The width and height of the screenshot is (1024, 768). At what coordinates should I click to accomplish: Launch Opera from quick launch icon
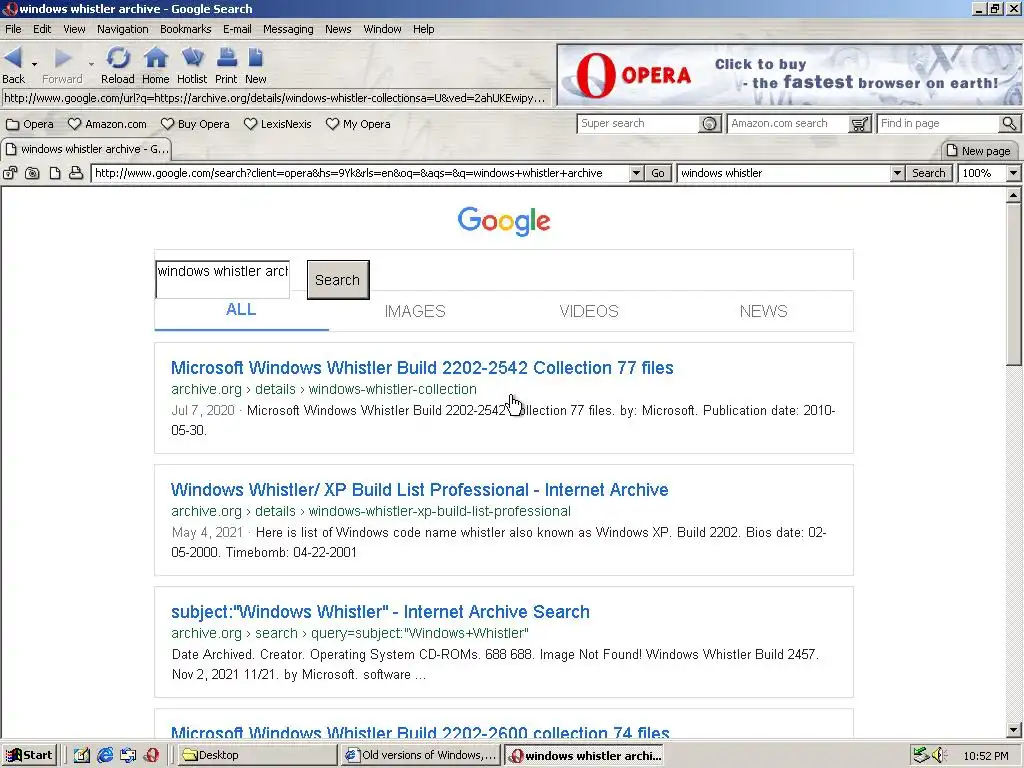(x=152, y=756)
